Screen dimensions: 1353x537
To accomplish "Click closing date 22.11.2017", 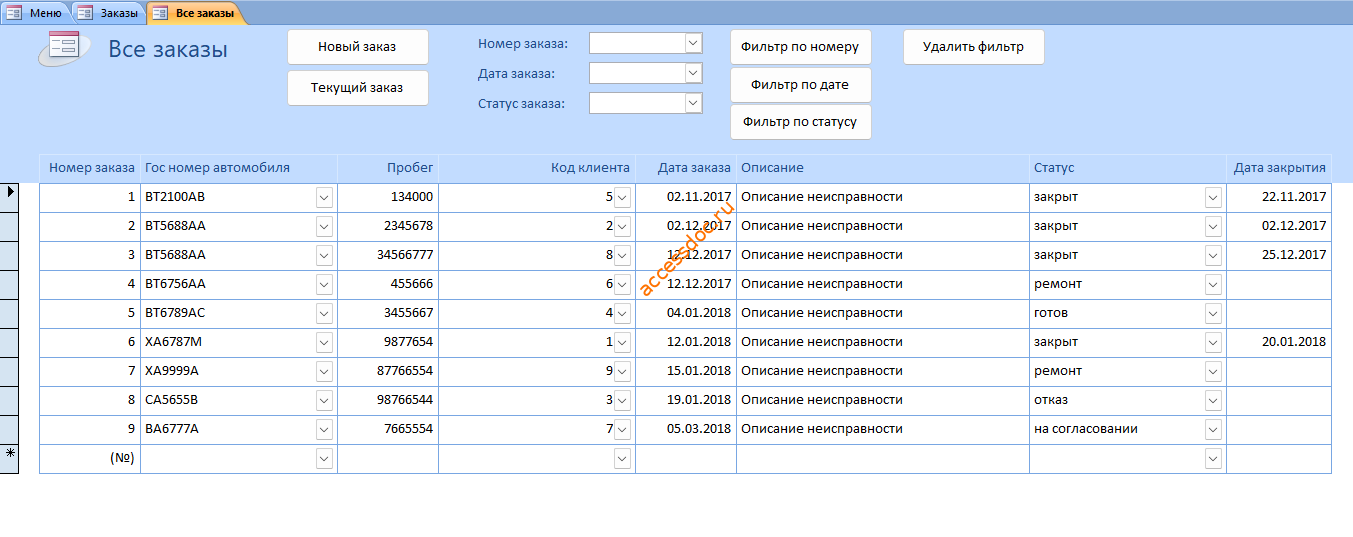I will click(1279, 198).
